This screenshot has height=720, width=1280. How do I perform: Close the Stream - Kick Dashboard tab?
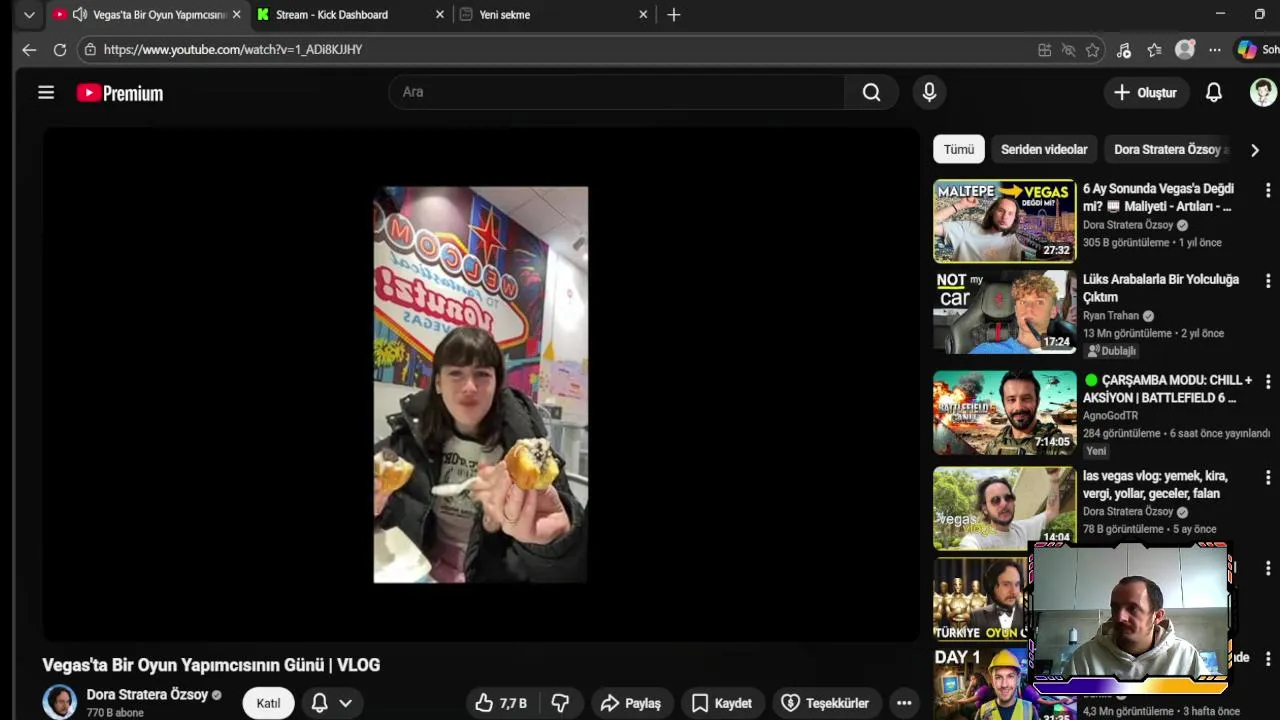[440, 15]
